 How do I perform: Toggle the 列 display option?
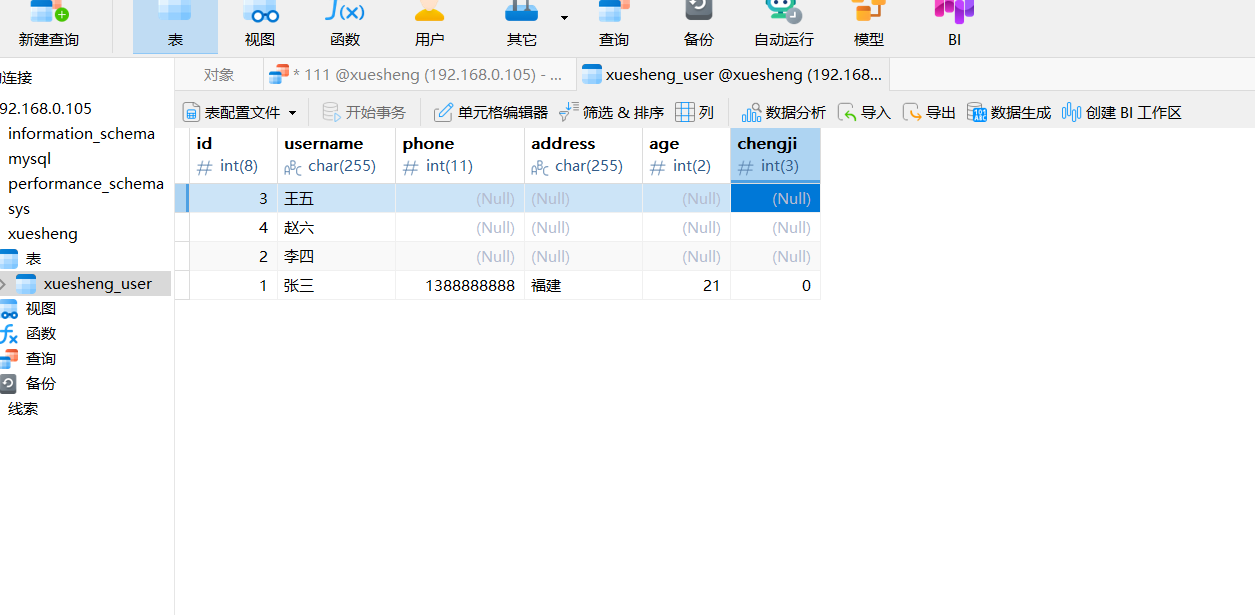pos(695,112)
